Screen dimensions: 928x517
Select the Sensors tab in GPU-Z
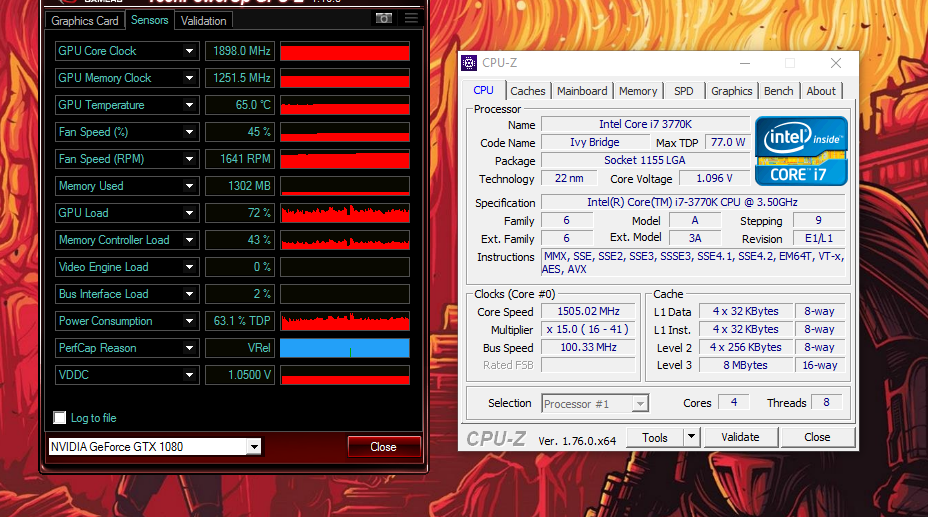150,20
